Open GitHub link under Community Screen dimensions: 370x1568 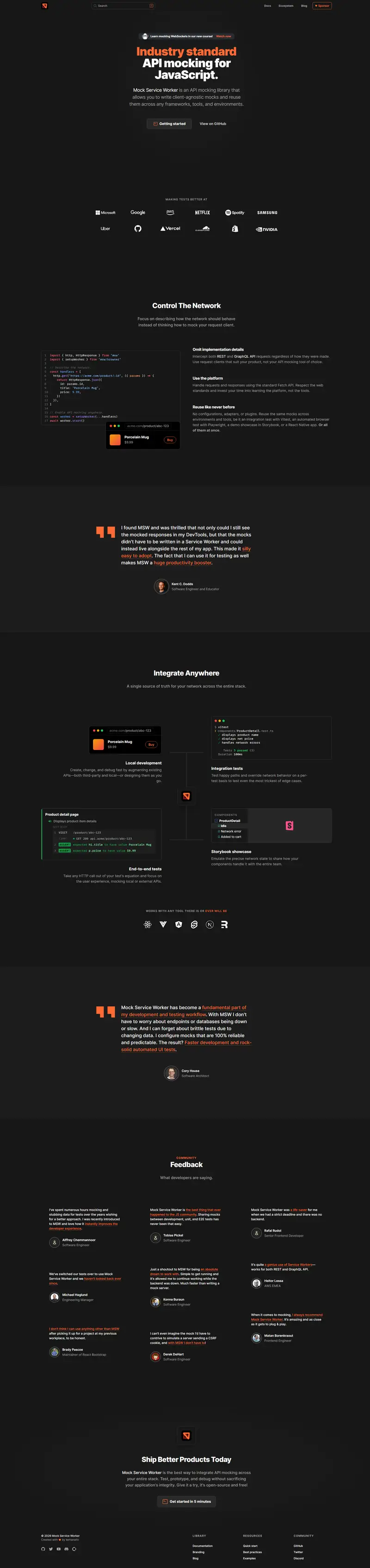(298, 1545)
